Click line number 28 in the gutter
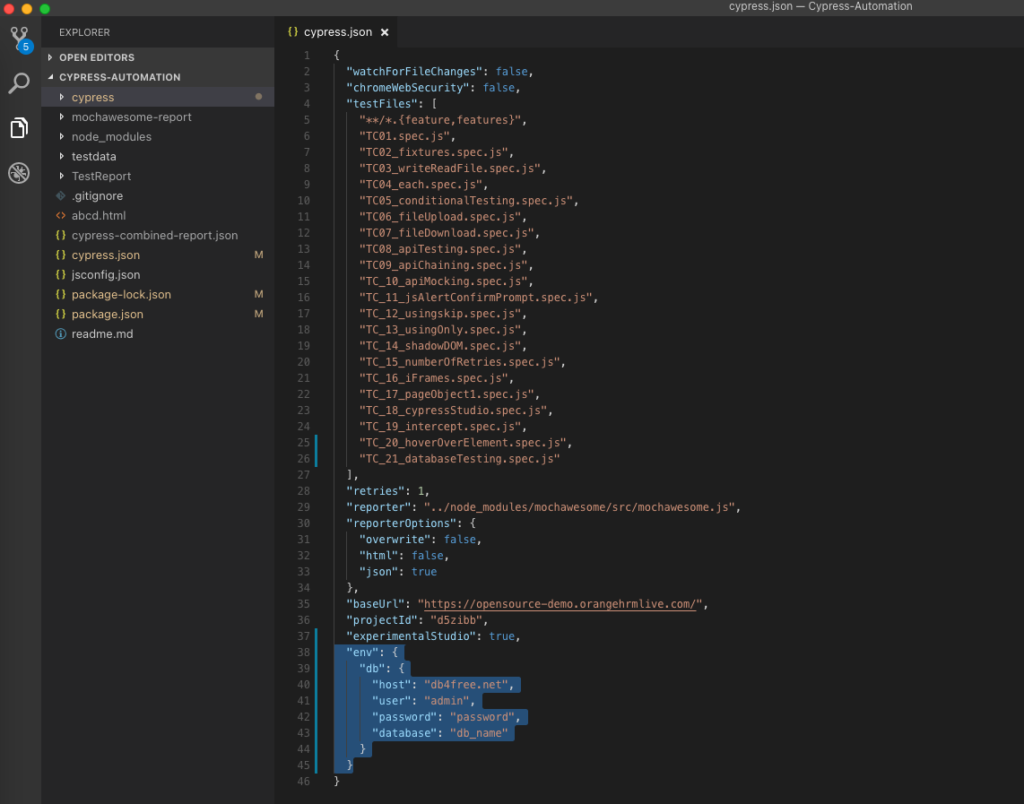The width and height of the screenshot is (1024, 804). click(x=304, y=491)
